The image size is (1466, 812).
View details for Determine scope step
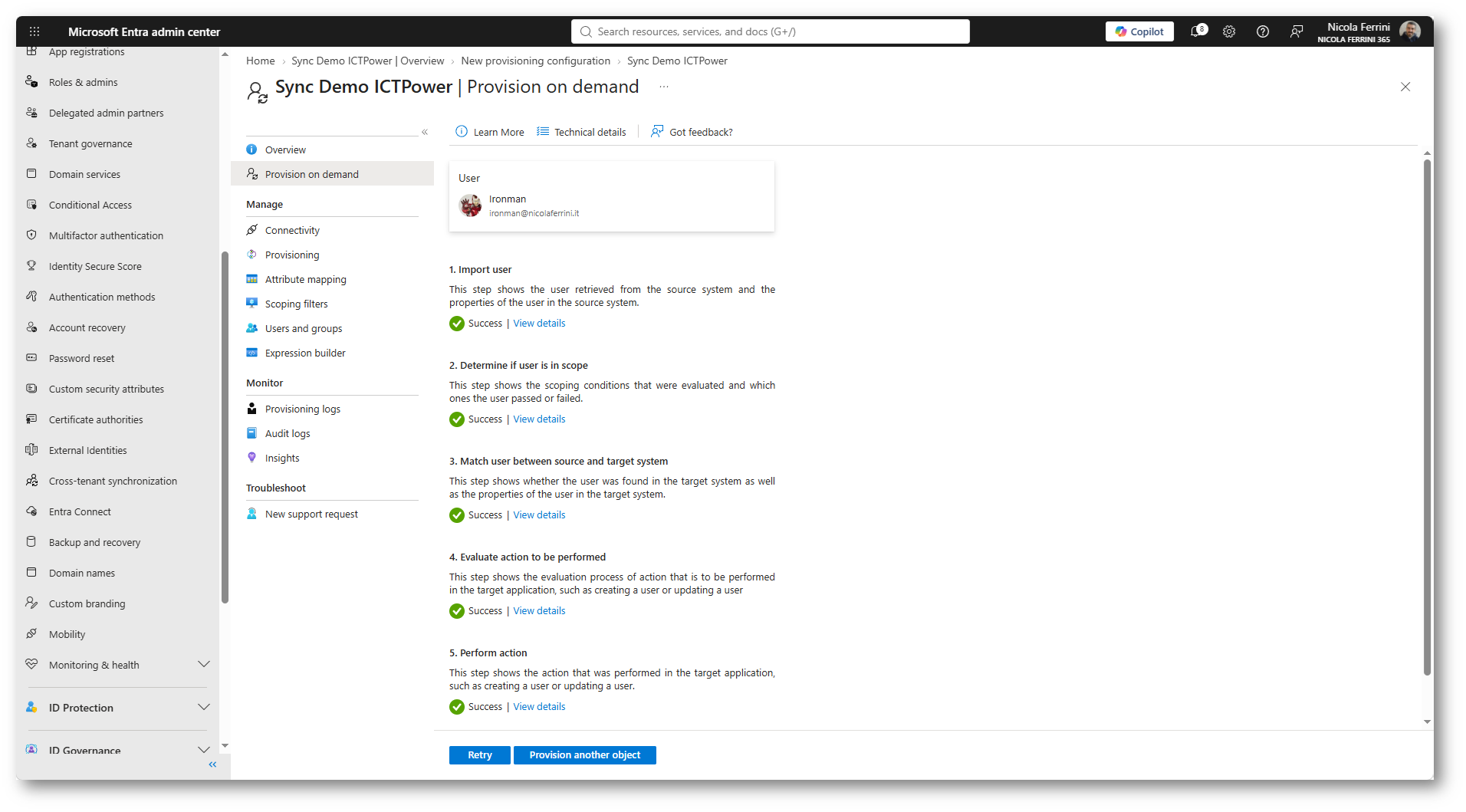[539, 419]
